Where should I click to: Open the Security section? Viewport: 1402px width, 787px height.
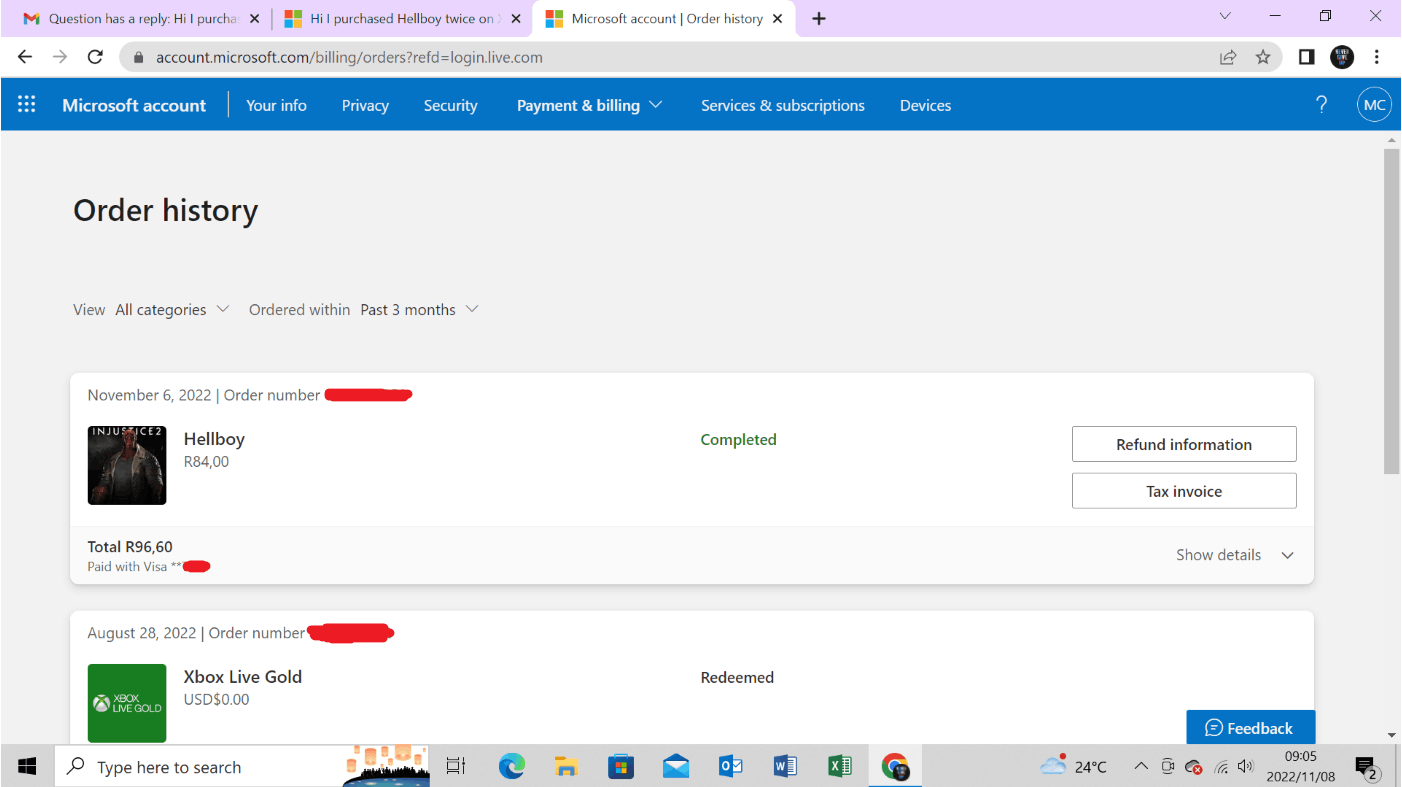pyautogui.click(x=450, y=105)
